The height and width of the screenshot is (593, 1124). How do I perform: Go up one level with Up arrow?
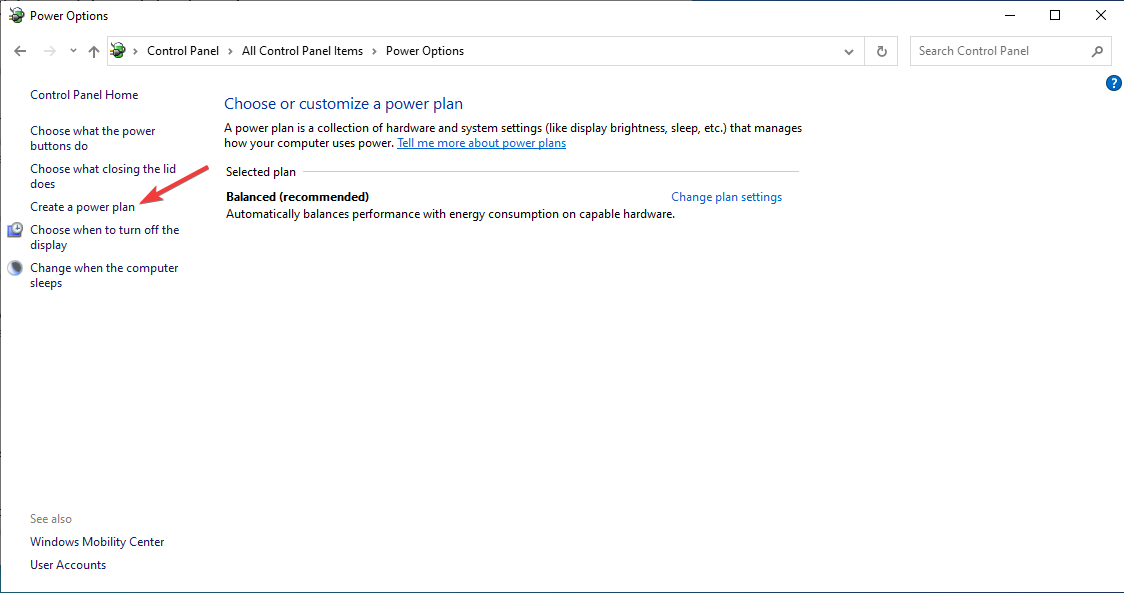point(93,51)
